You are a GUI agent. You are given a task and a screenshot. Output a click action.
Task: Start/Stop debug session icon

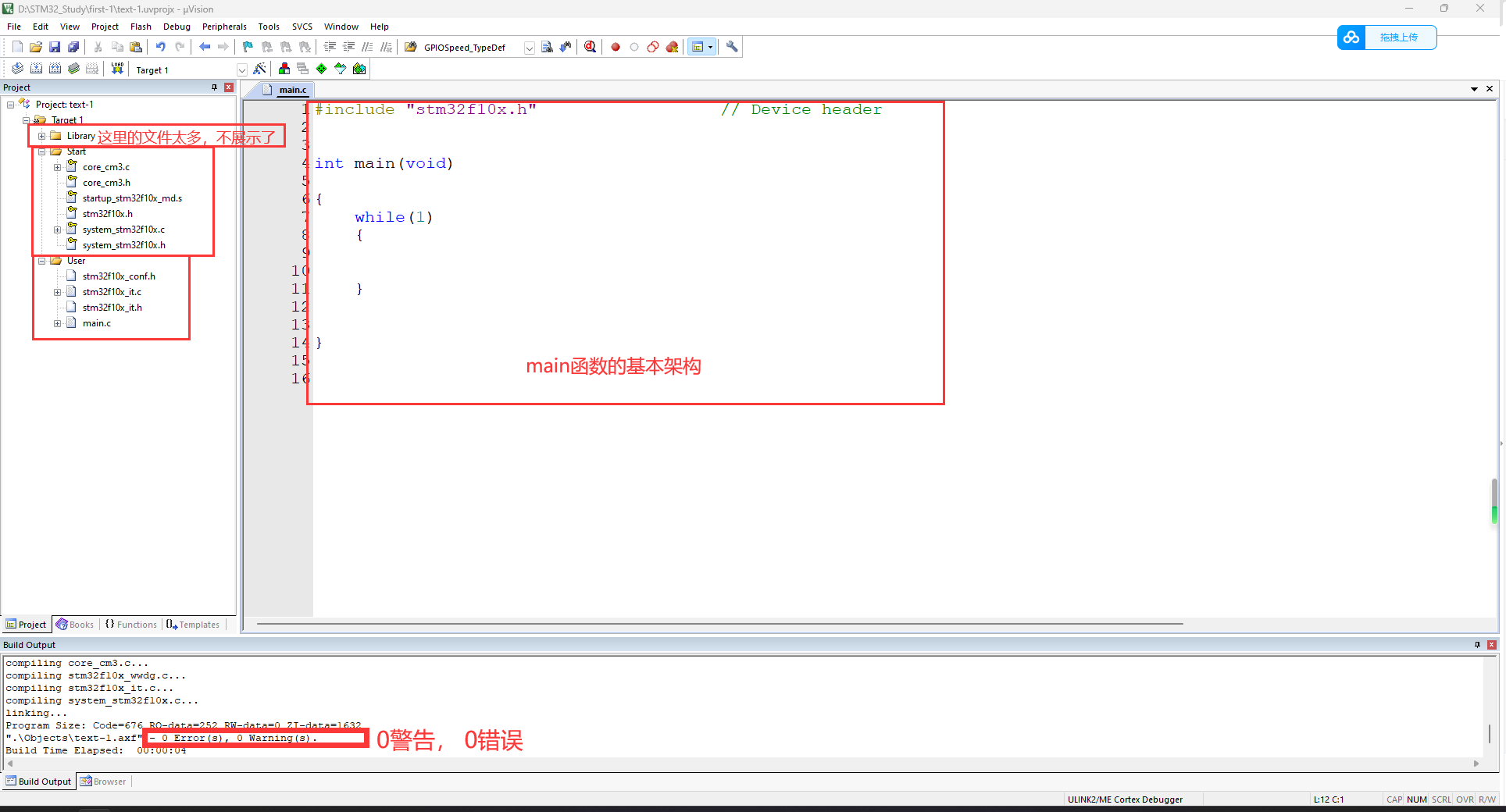[x=591, y=47]
